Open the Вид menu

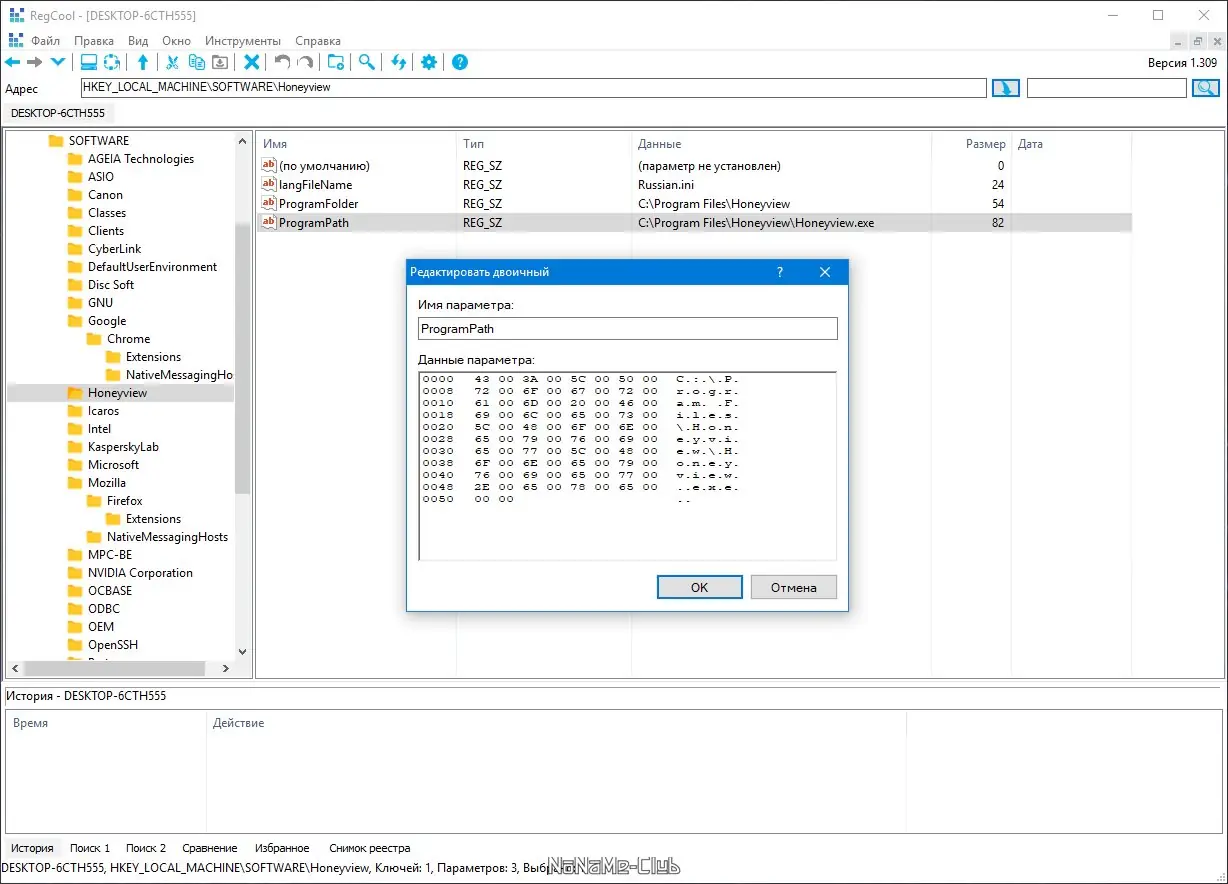coord(138,41)
